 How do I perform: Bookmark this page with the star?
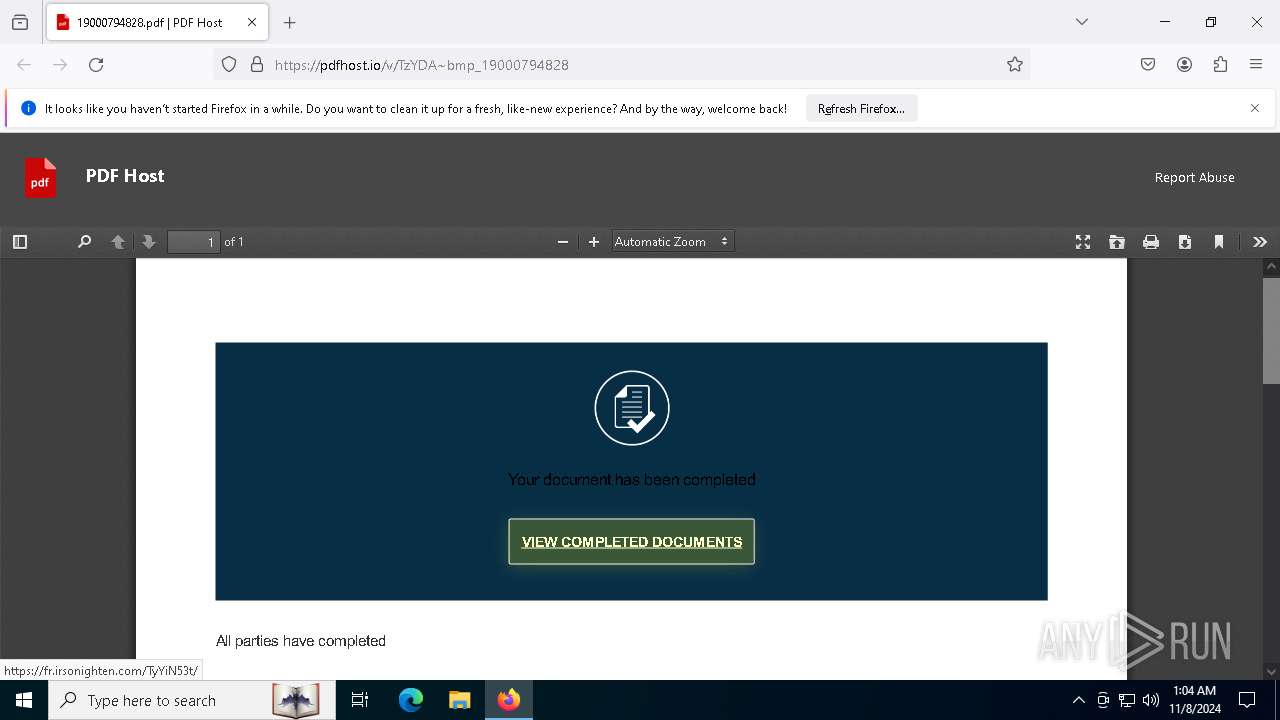pyautogui.click(x=1015, y=65)
